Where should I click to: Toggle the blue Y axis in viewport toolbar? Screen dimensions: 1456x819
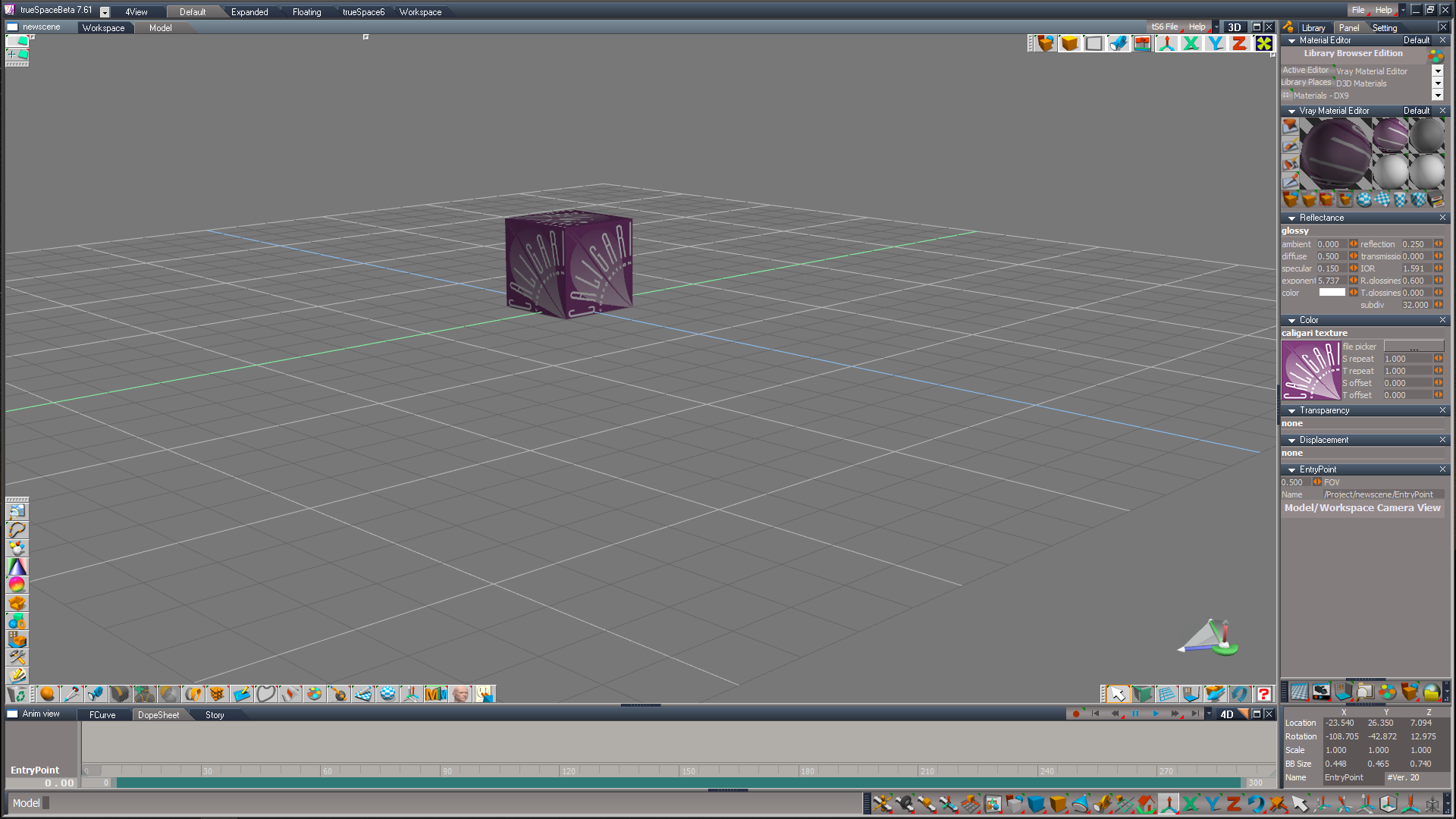(1215, 43)
